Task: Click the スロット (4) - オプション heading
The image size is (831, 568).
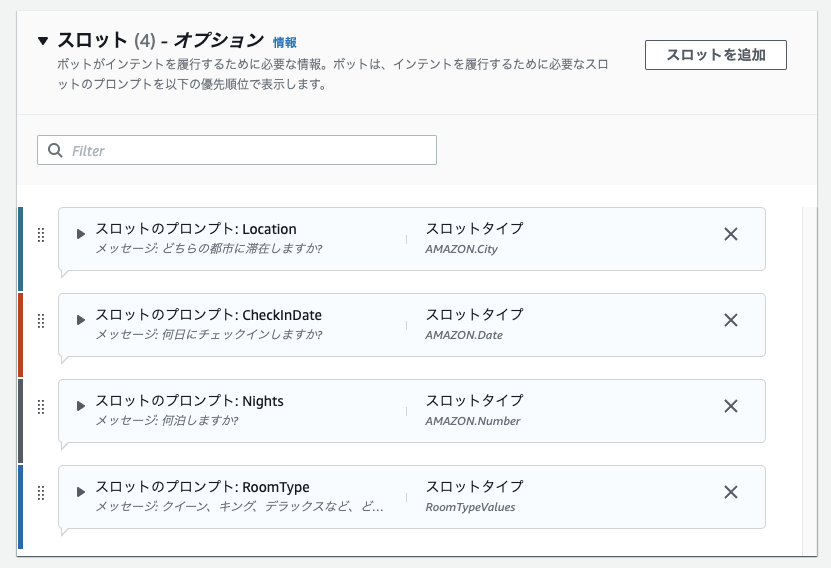Action: (x=161, y=40)
